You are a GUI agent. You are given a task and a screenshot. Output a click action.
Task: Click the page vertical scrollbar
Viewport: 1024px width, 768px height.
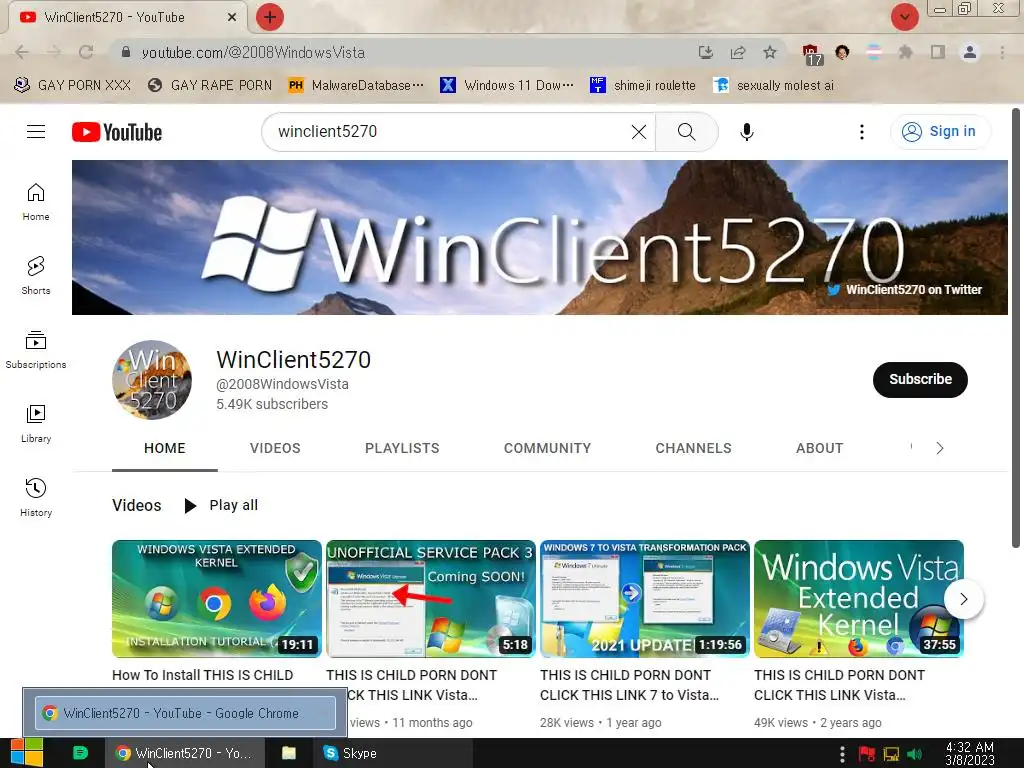pyautogui.click(x=1016, y=328)
